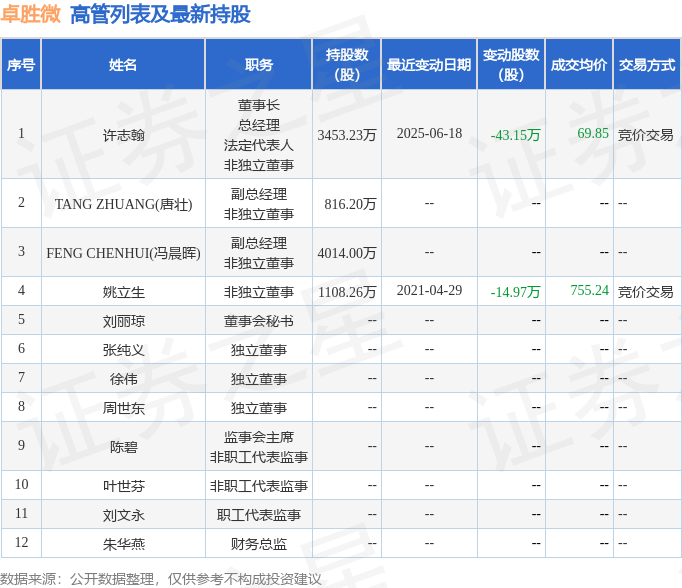
Task: Click 独立董事 title of 徐伟
Action: click(259, 379)
